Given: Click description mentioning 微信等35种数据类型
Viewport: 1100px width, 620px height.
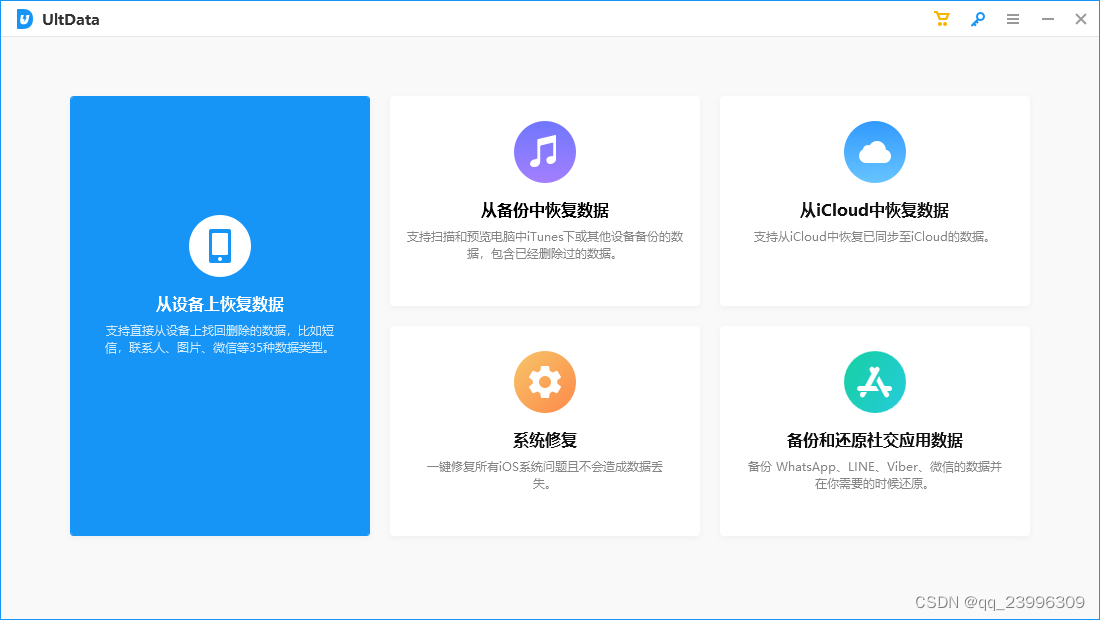Looking at the screenshot, I should (220, 339).
